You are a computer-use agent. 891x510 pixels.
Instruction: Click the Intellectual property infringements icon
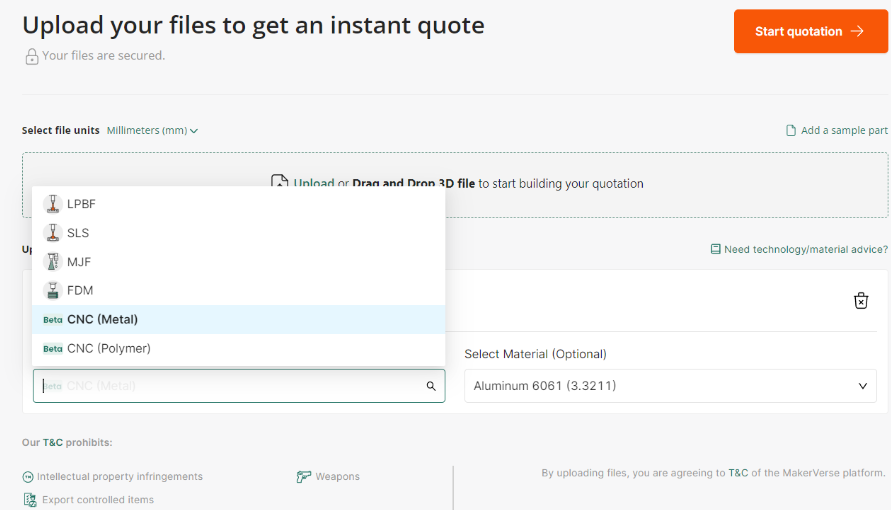[x=28, y=477]
